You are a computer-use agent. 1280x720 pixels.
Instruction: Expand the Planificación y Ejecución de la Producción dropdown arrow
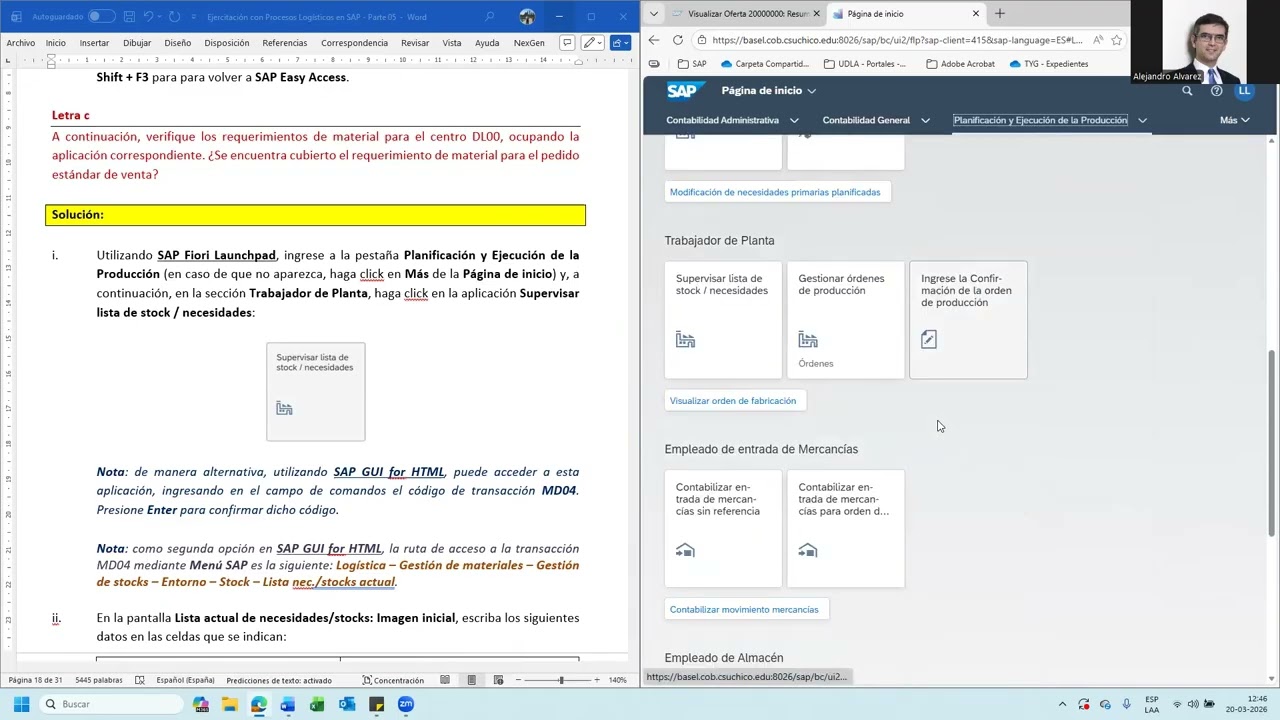point(1142,120)
